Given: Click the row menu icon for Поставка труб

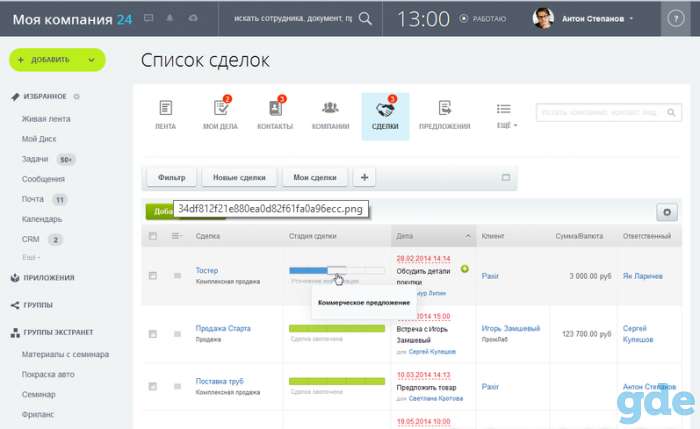Looking at the screenshot, I should point(177,386).
